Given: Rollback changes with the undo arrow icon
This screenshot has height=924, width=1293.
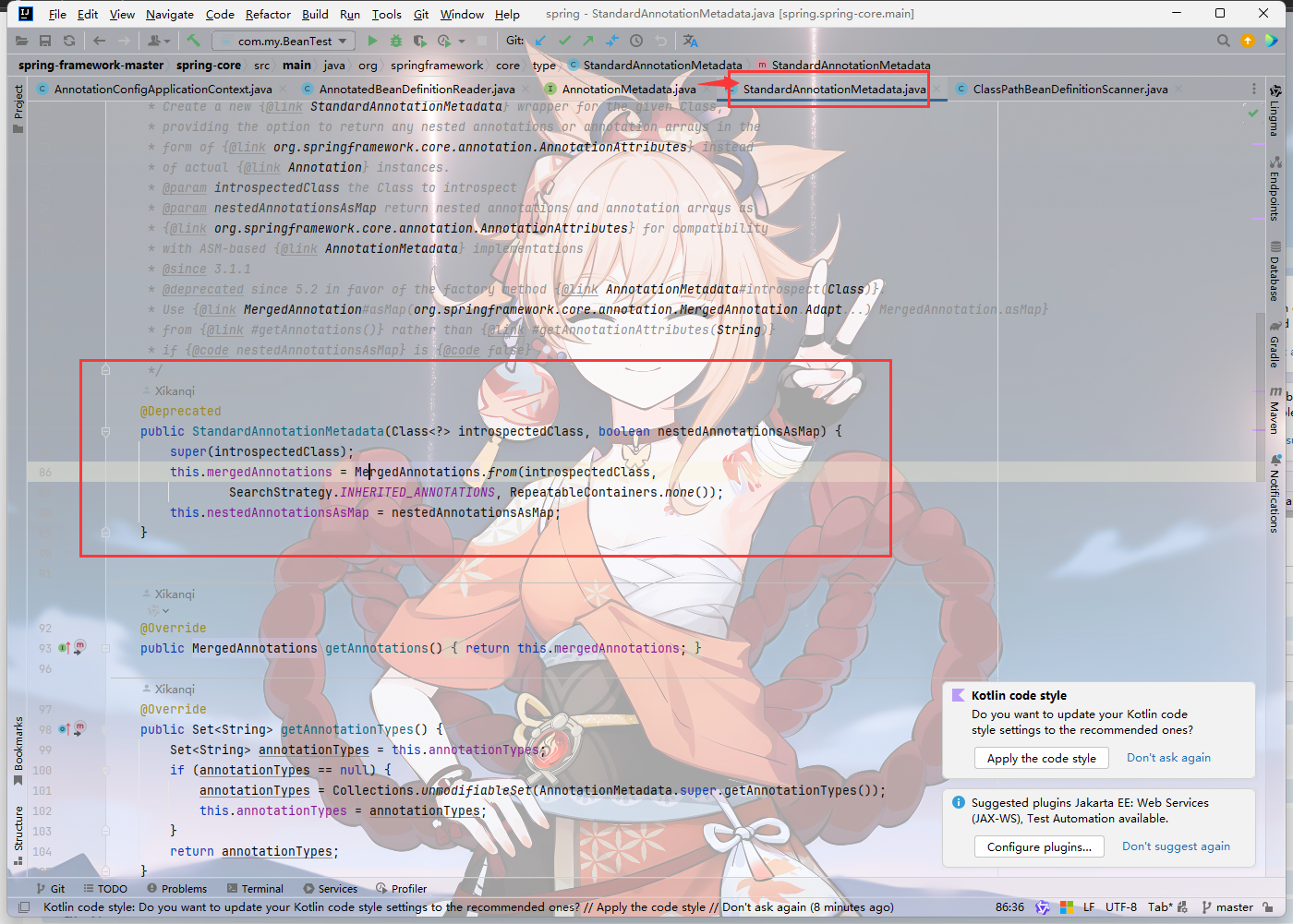Looking at the screenshot, I should 660,41.
